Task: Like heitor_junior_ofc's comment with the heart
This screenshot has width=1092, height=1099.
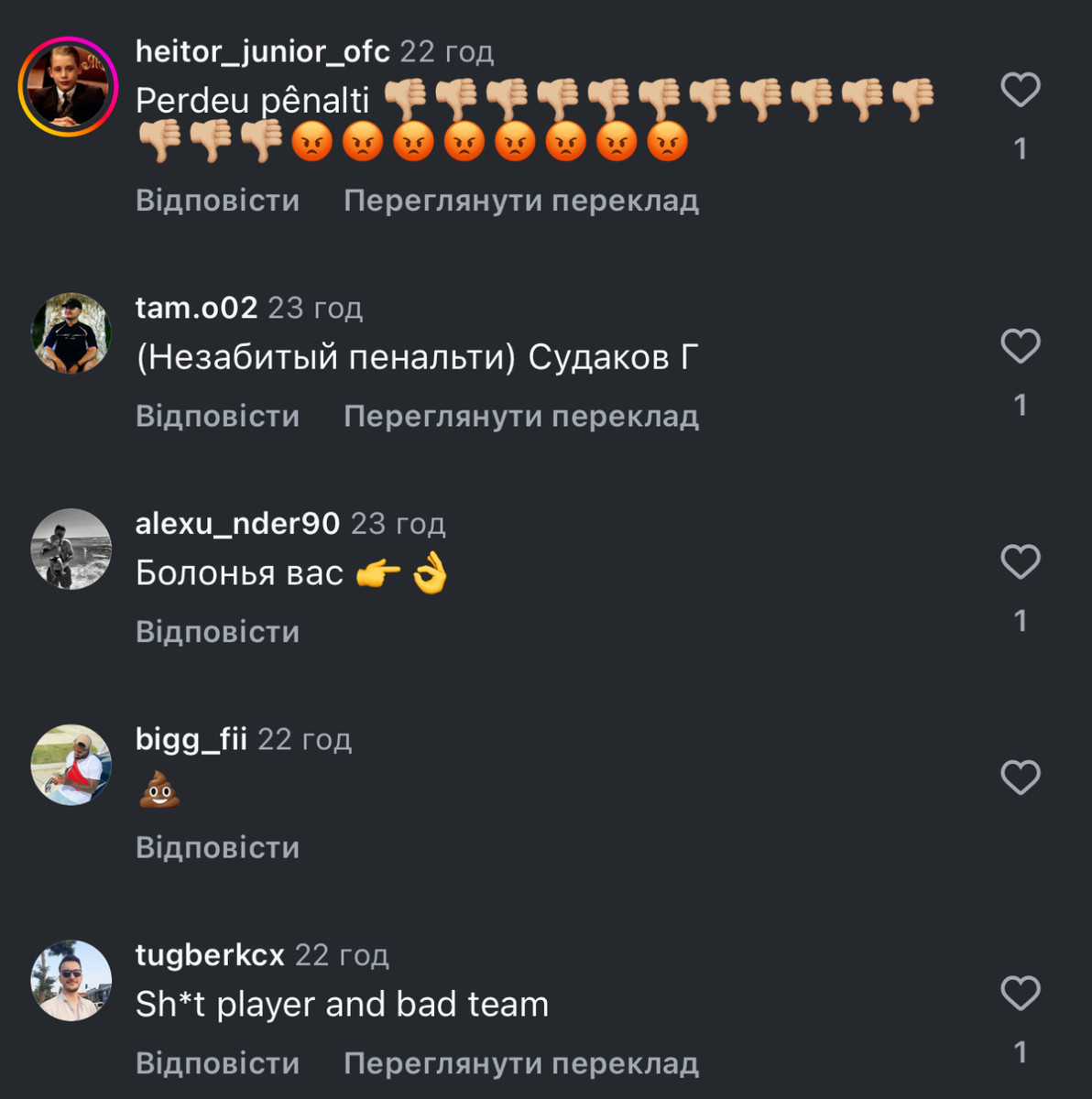Action: pyautogui.click(x=1021, y=90)
